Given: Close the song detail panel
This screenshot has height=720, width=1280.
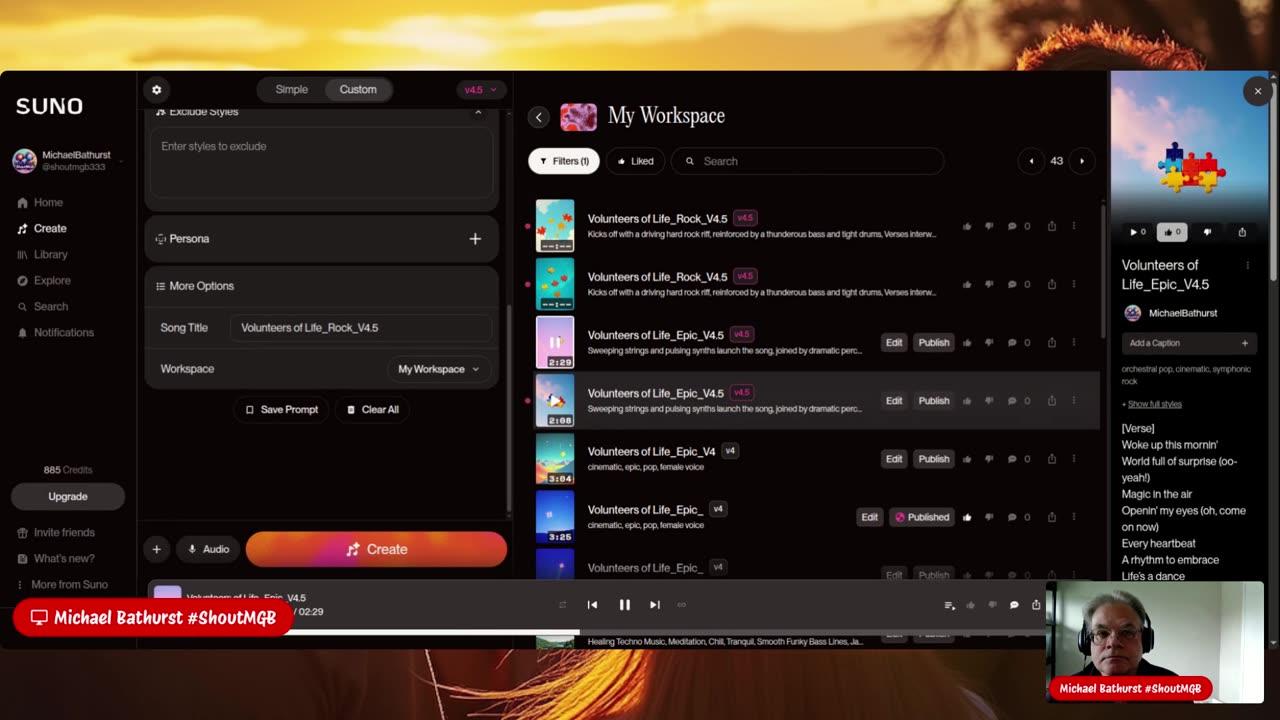Looking at the screenshot, I should click(1257, 91).
